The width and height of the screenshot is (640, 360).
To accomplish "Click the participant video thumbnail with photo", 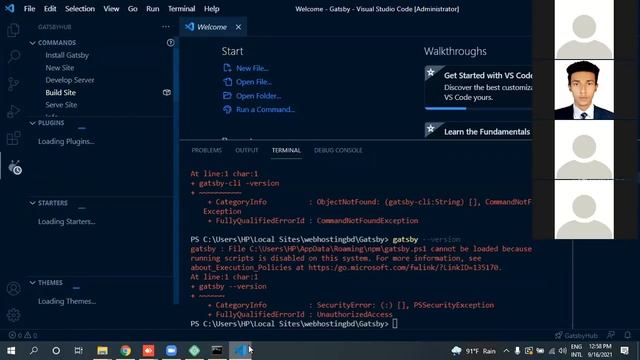I will [x=584, y=90].
